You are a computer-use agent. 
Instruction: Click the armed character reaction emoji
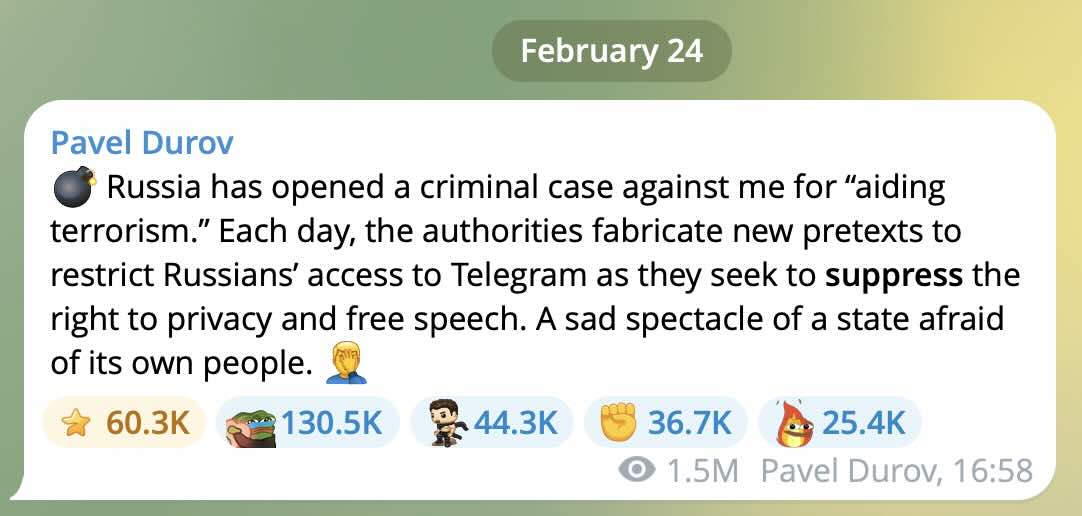[446, 423]
